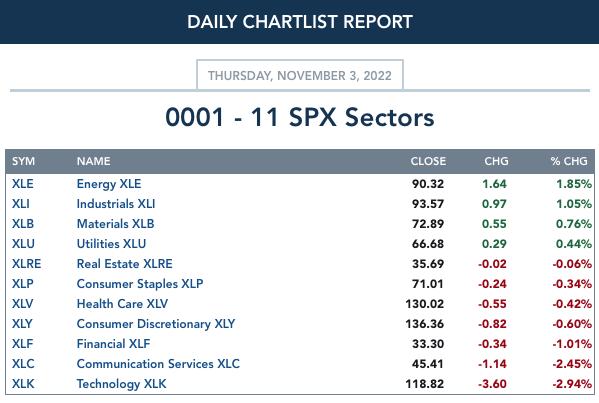Screen dimensions: 599x403
Task: Open the Energy XLE name link
Action: (x=109, y=184)
